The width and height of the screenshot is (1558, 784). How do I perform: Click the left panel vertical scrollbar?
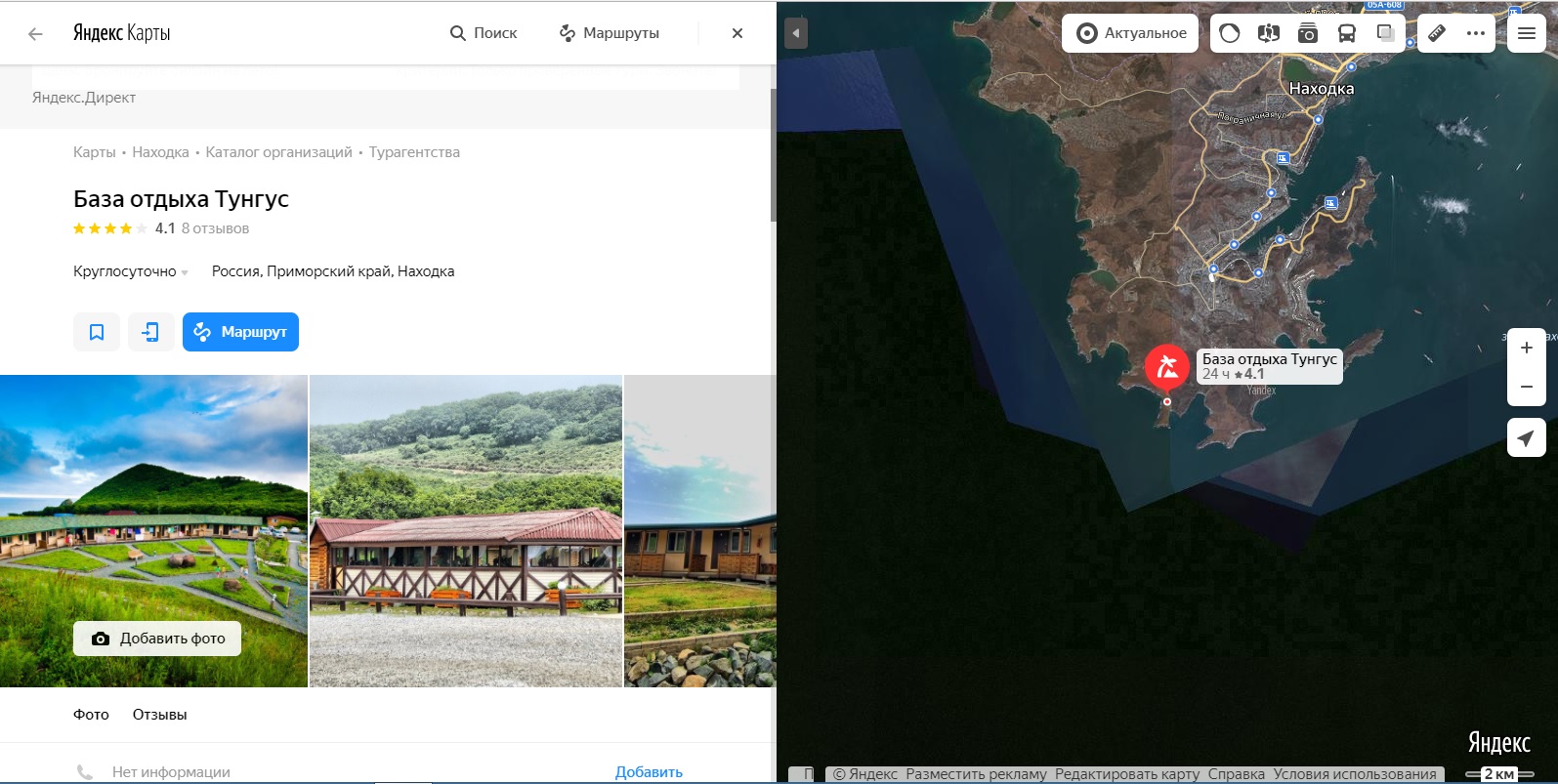pyautogui.click(x=774, y=156)
